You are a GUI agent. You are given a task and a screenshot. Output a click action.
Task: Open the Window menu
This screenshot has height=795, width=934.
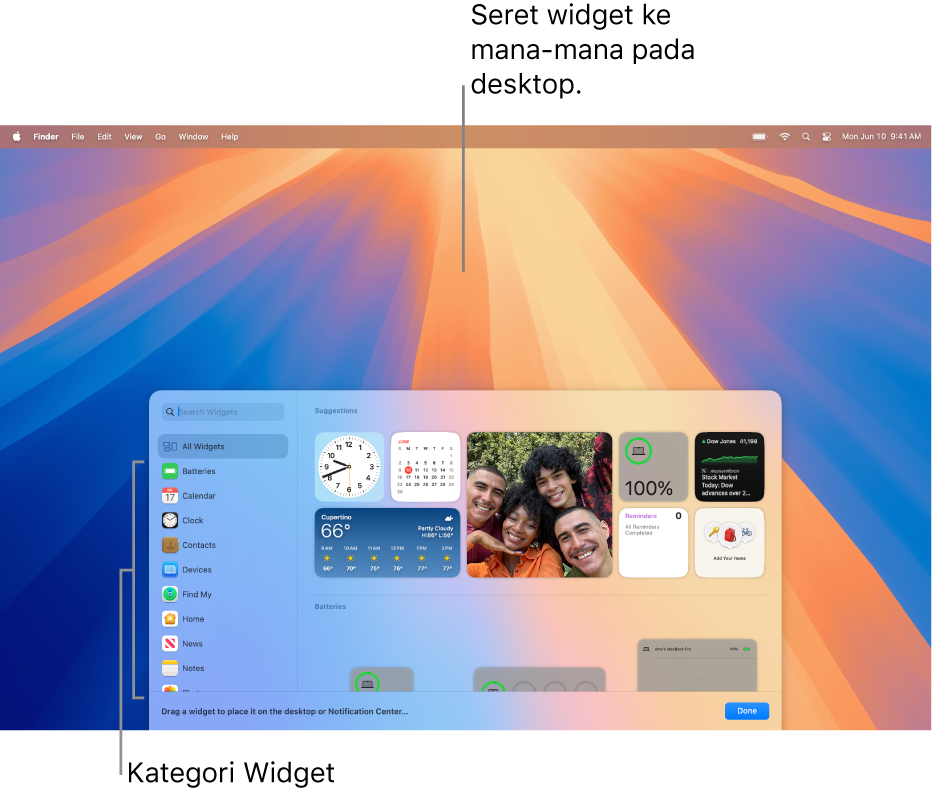click(x=194, y=137)
